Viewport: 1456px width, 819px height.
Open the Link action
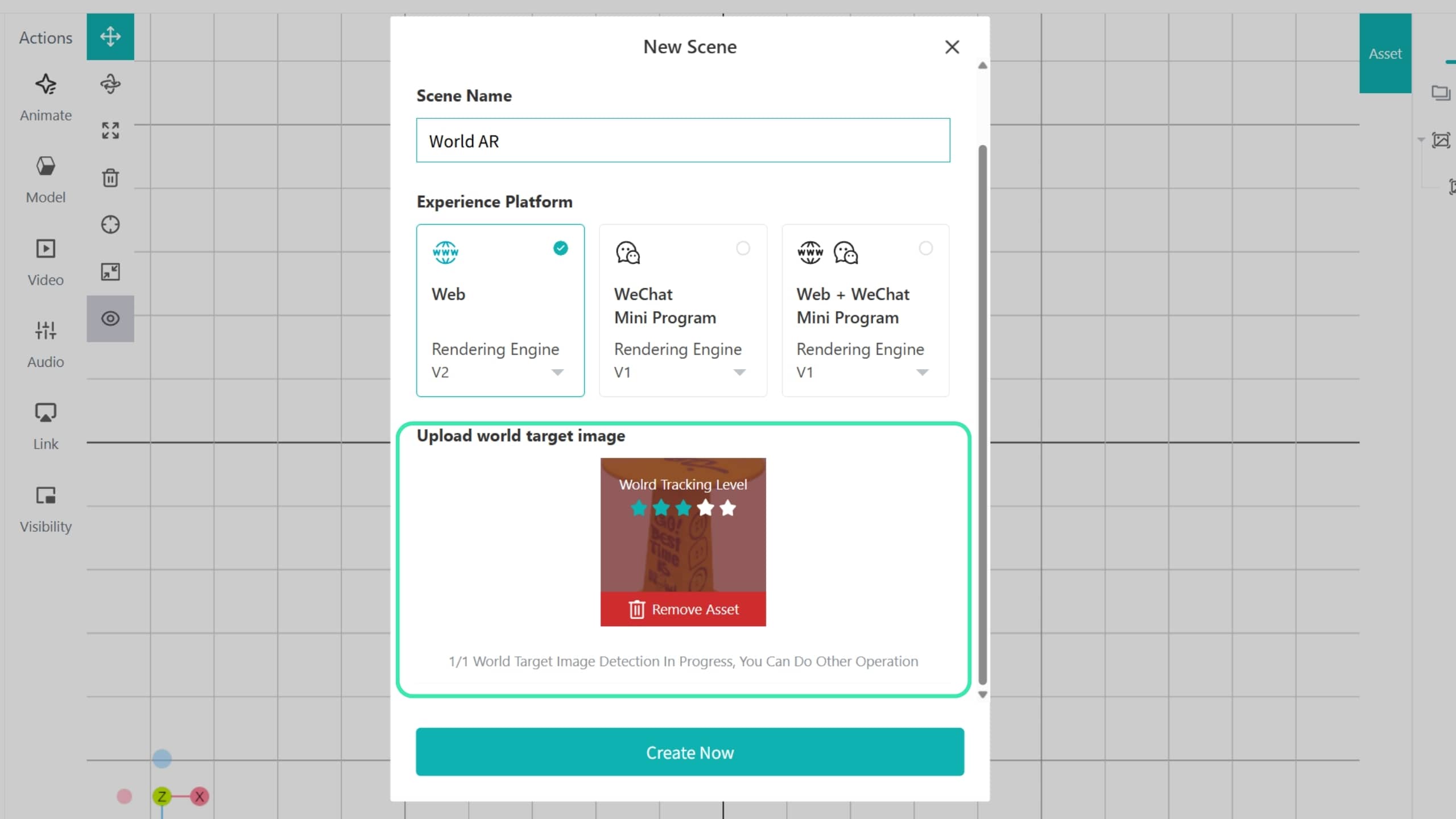(x=45, y=427)
